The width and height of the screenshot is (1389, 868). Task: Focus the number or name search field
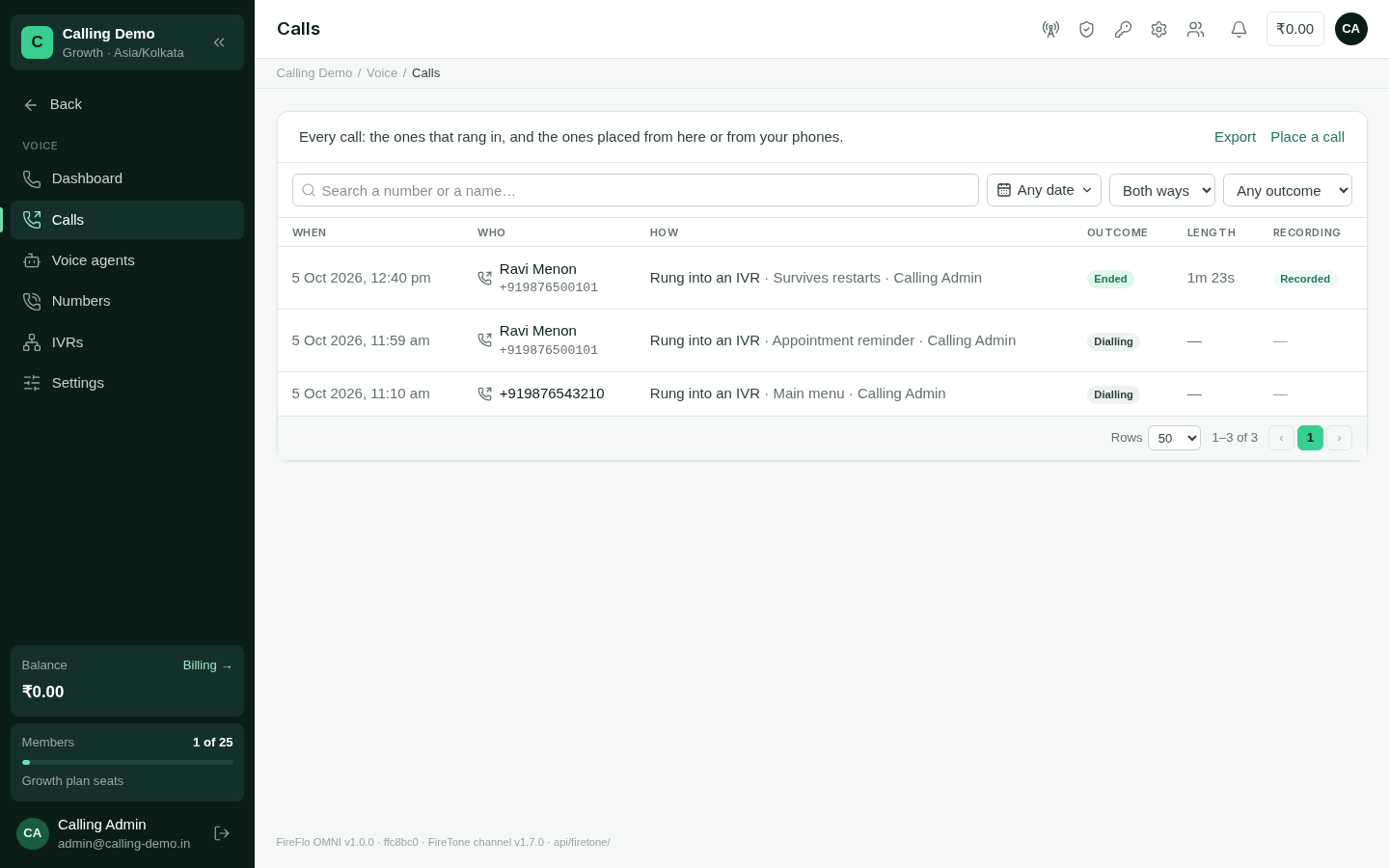636,190
